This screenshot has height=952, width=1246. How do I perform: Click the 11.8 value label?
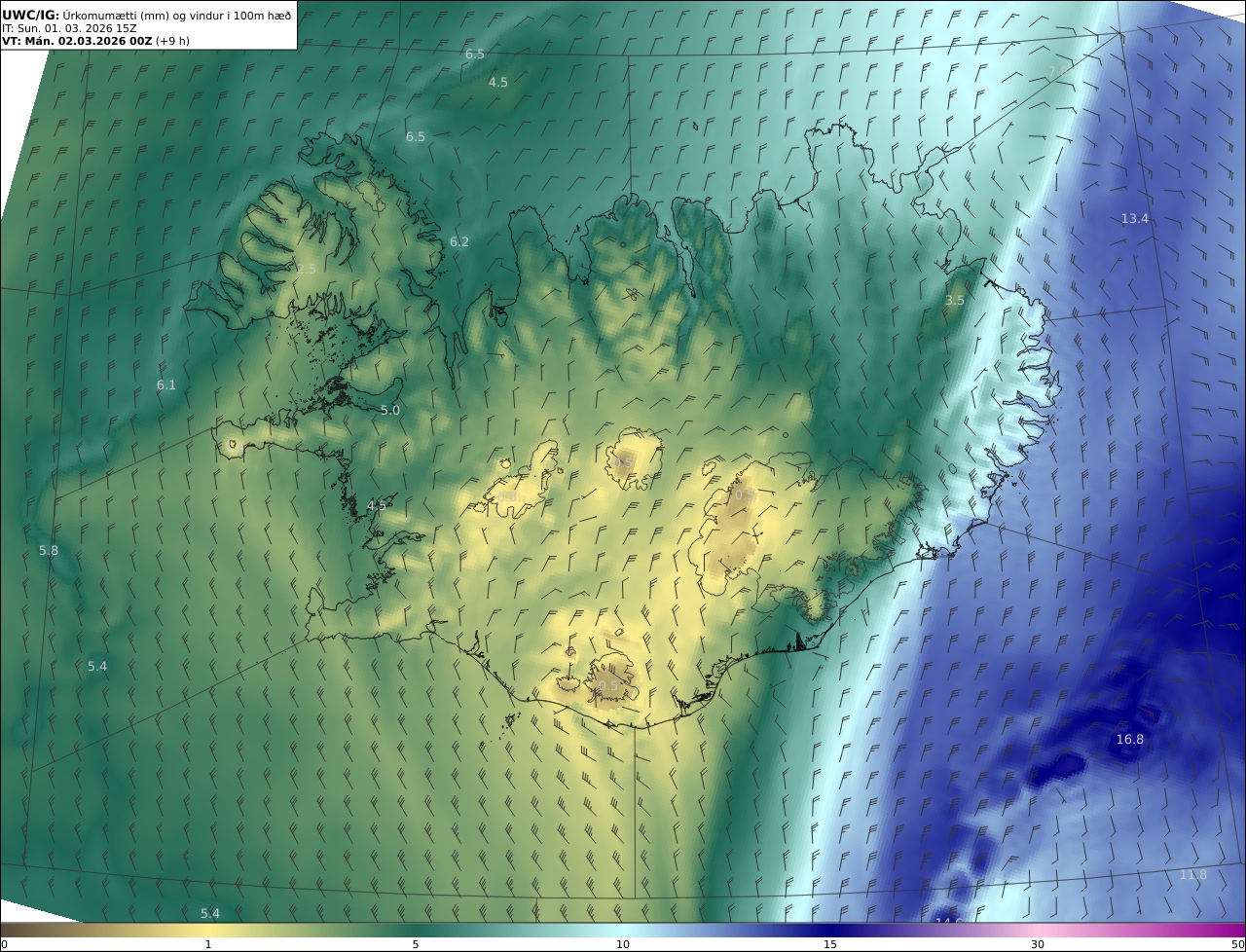point(1193,874)
